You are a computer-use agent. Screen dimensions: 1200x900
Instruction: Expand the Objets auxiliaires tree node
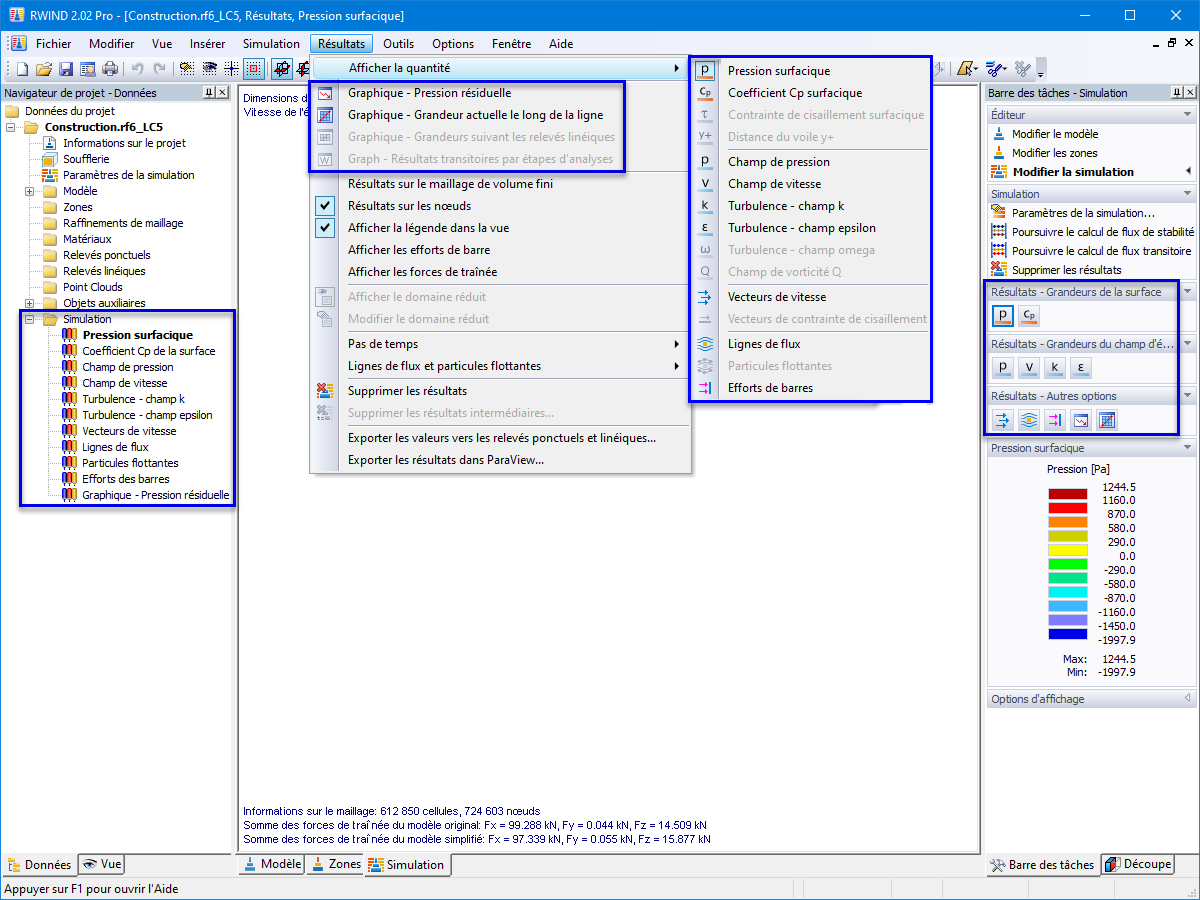point(30,303)
